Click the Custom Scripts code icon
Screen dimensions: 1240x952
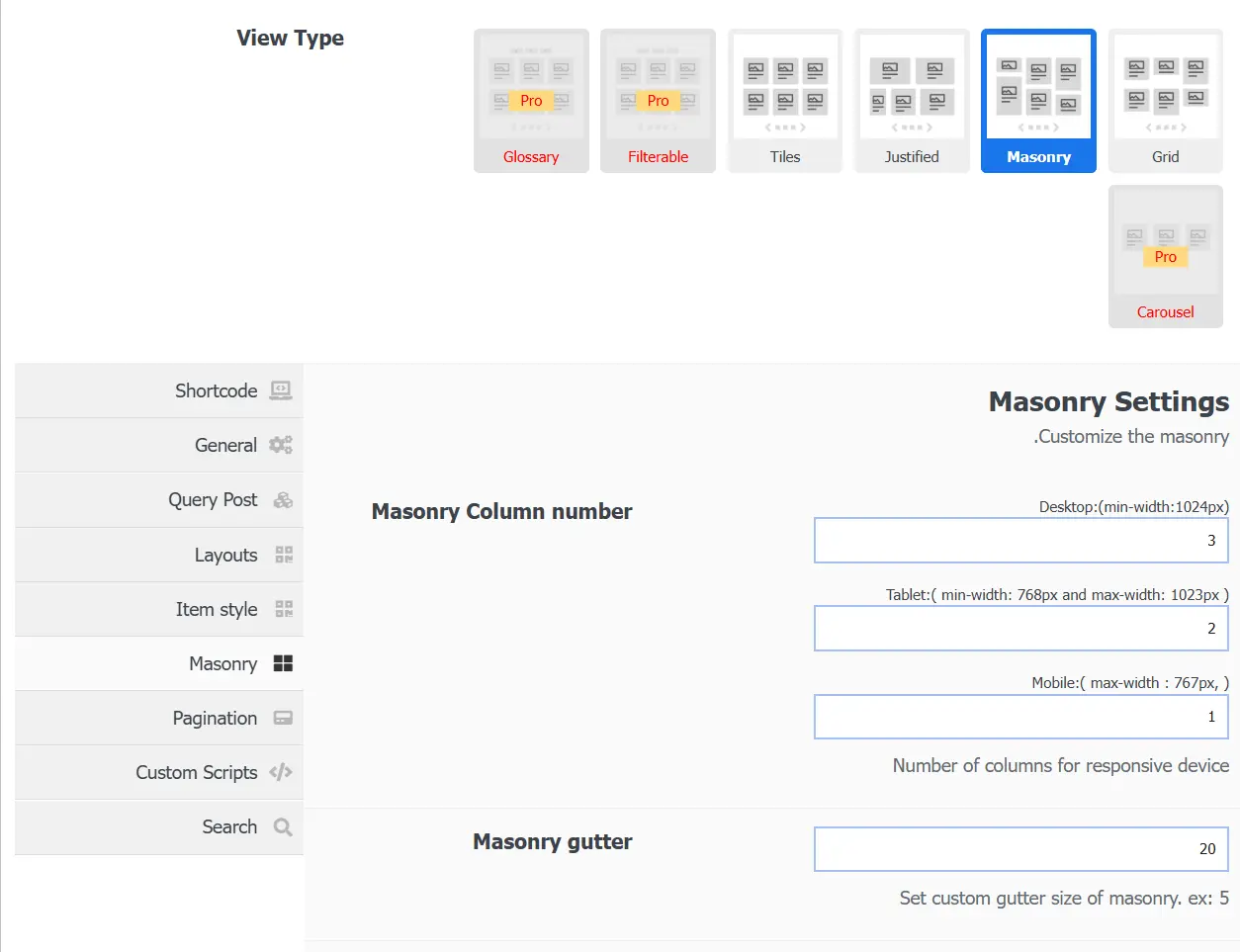point(281,772)
